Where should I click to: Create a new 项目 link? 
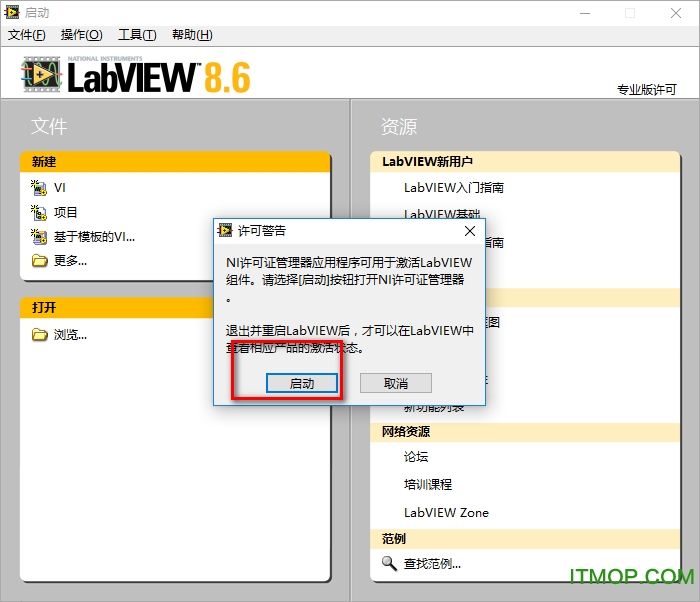[x=66, y=212]
